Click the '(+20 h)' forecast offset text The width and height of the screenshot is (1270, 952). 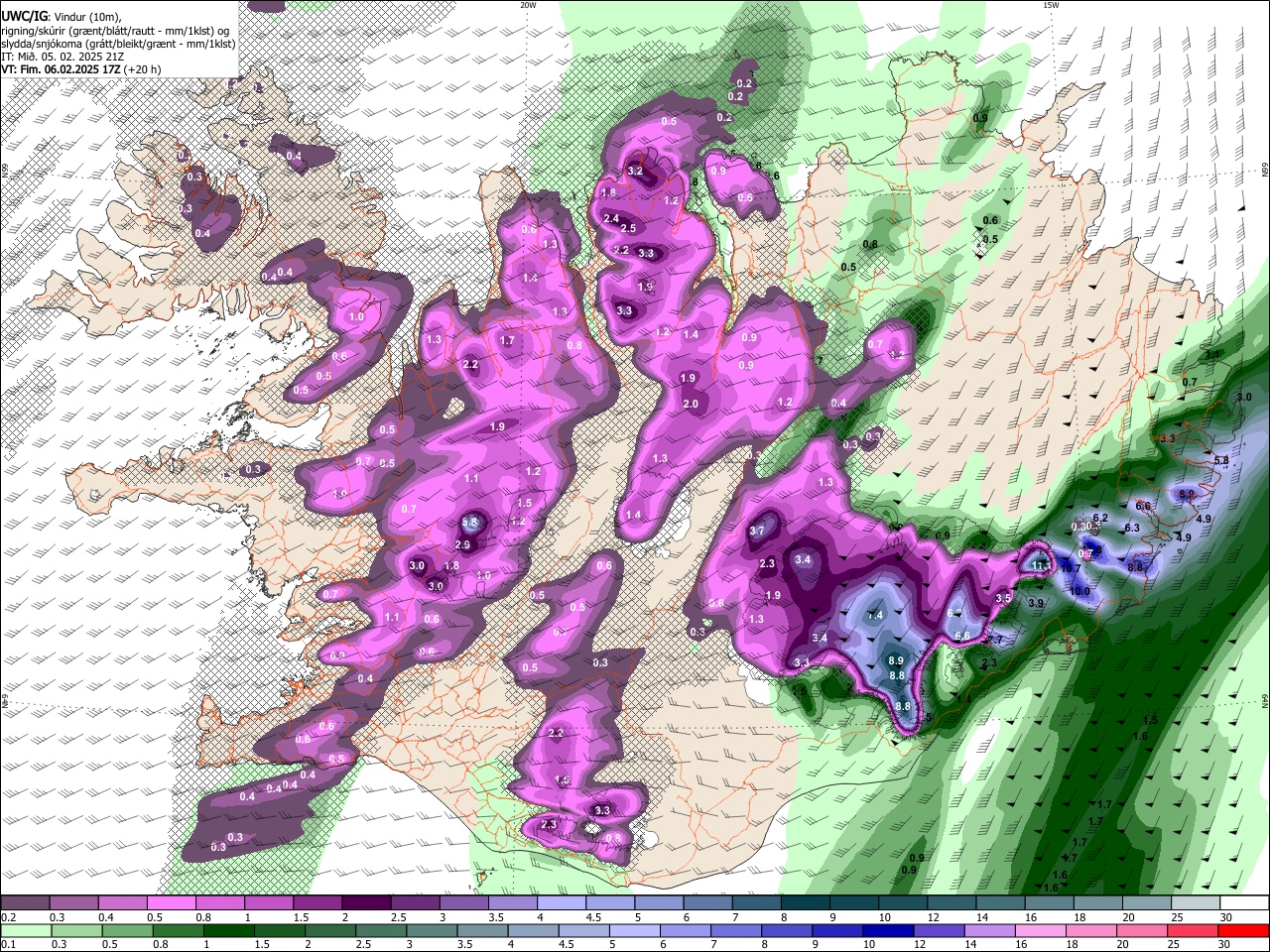[142, 69]
